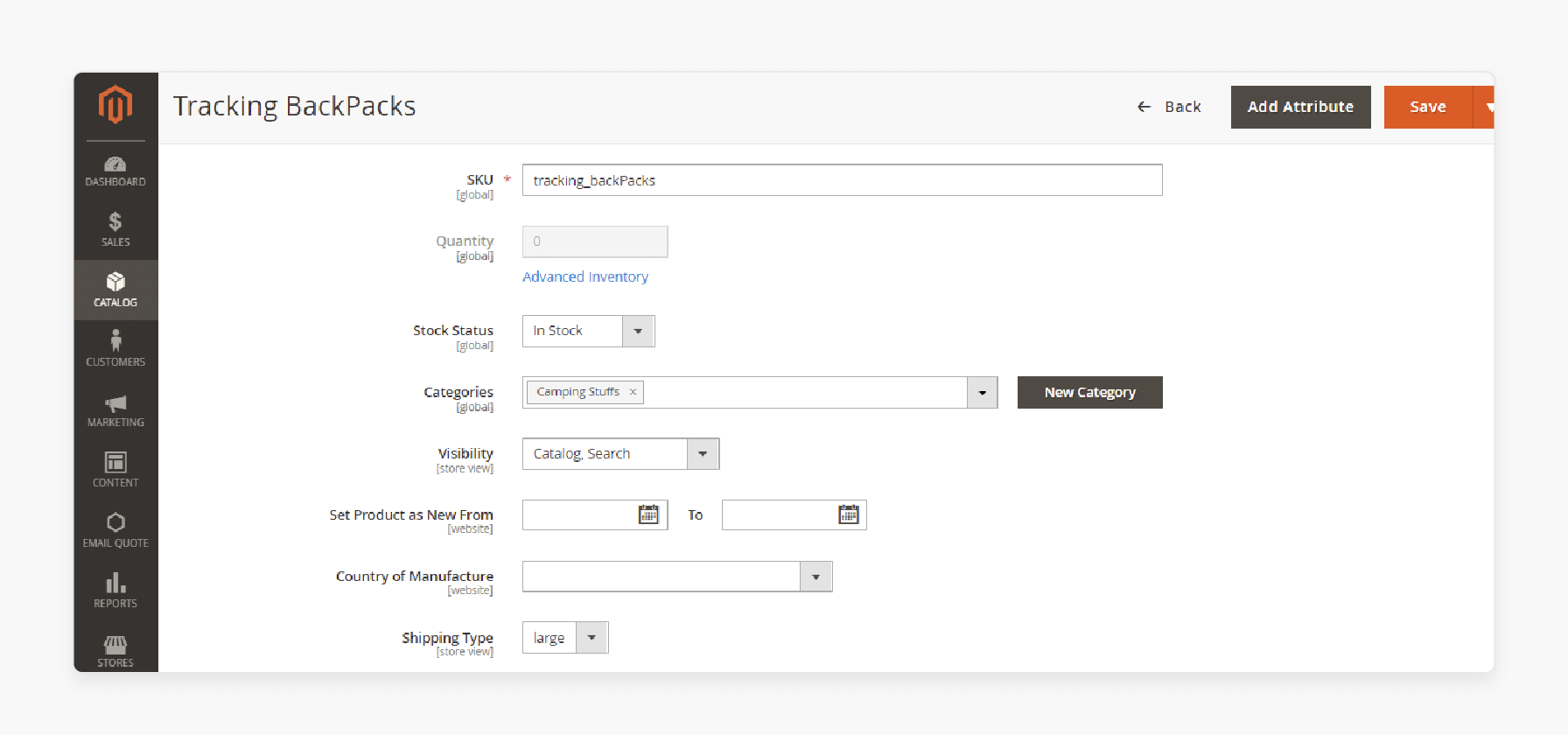This screenshot has width=1568, height=735.
Task: Open the Shipping Type dropdown
Action: pyautogui.click(x=565, y=638)
